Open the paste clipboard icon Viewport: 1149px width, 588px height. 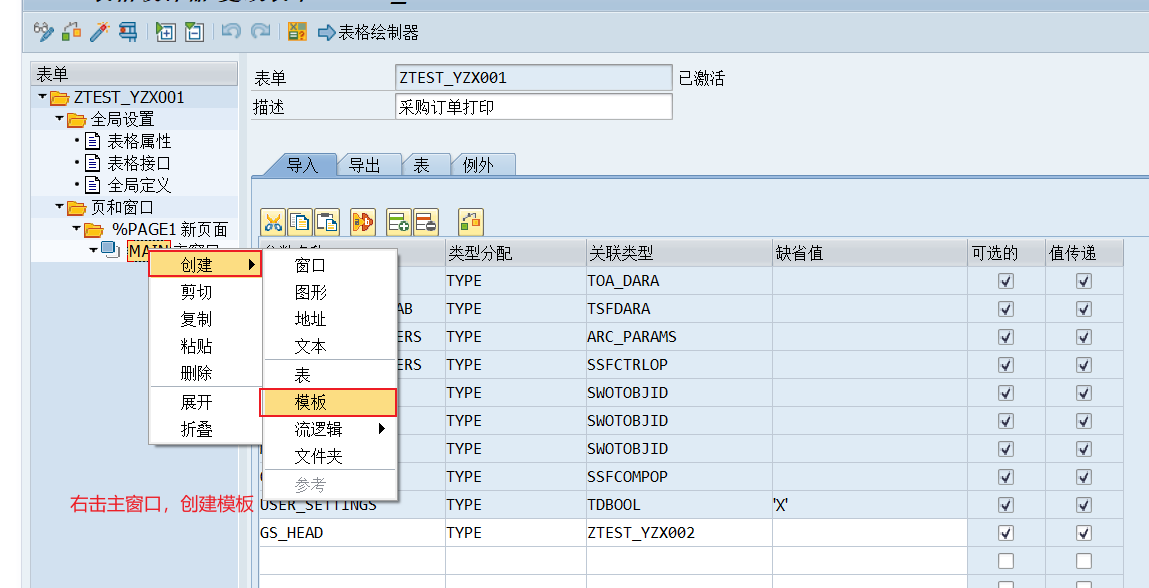[x=326, y=222]
